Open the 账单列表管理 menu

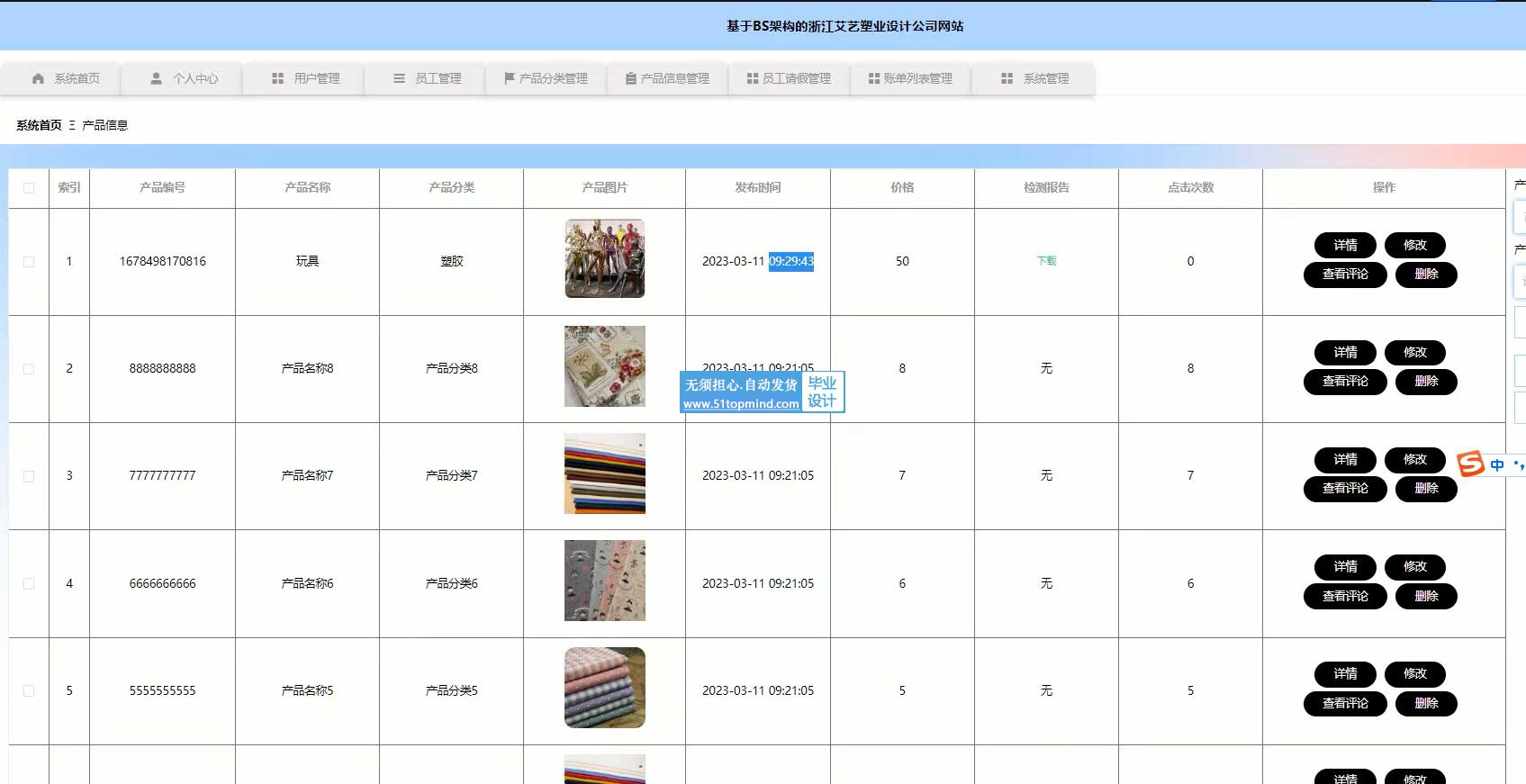912,78
